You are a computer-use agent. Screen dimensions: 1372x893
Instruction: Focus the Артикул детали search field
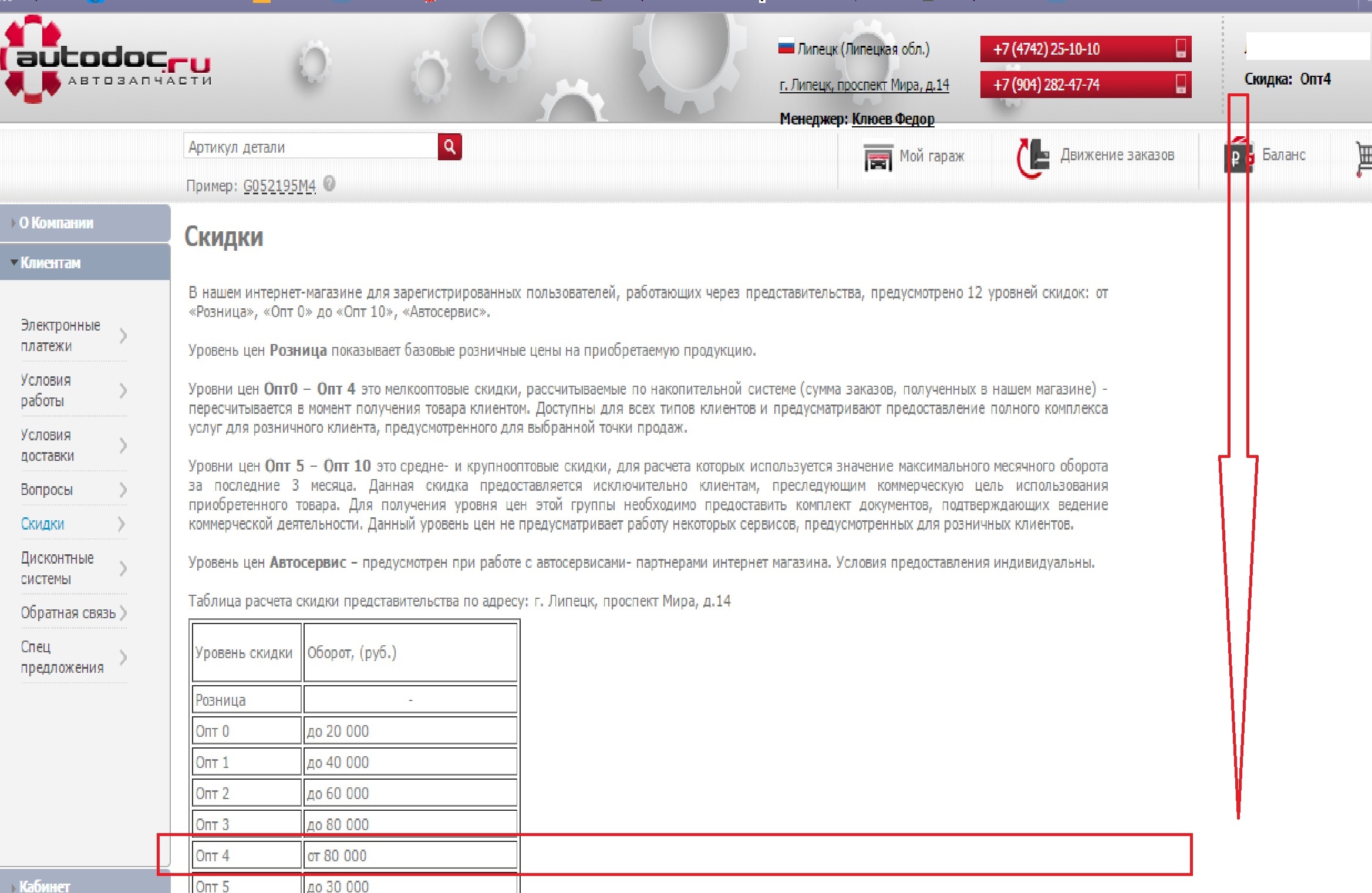(x=311, y=147)
